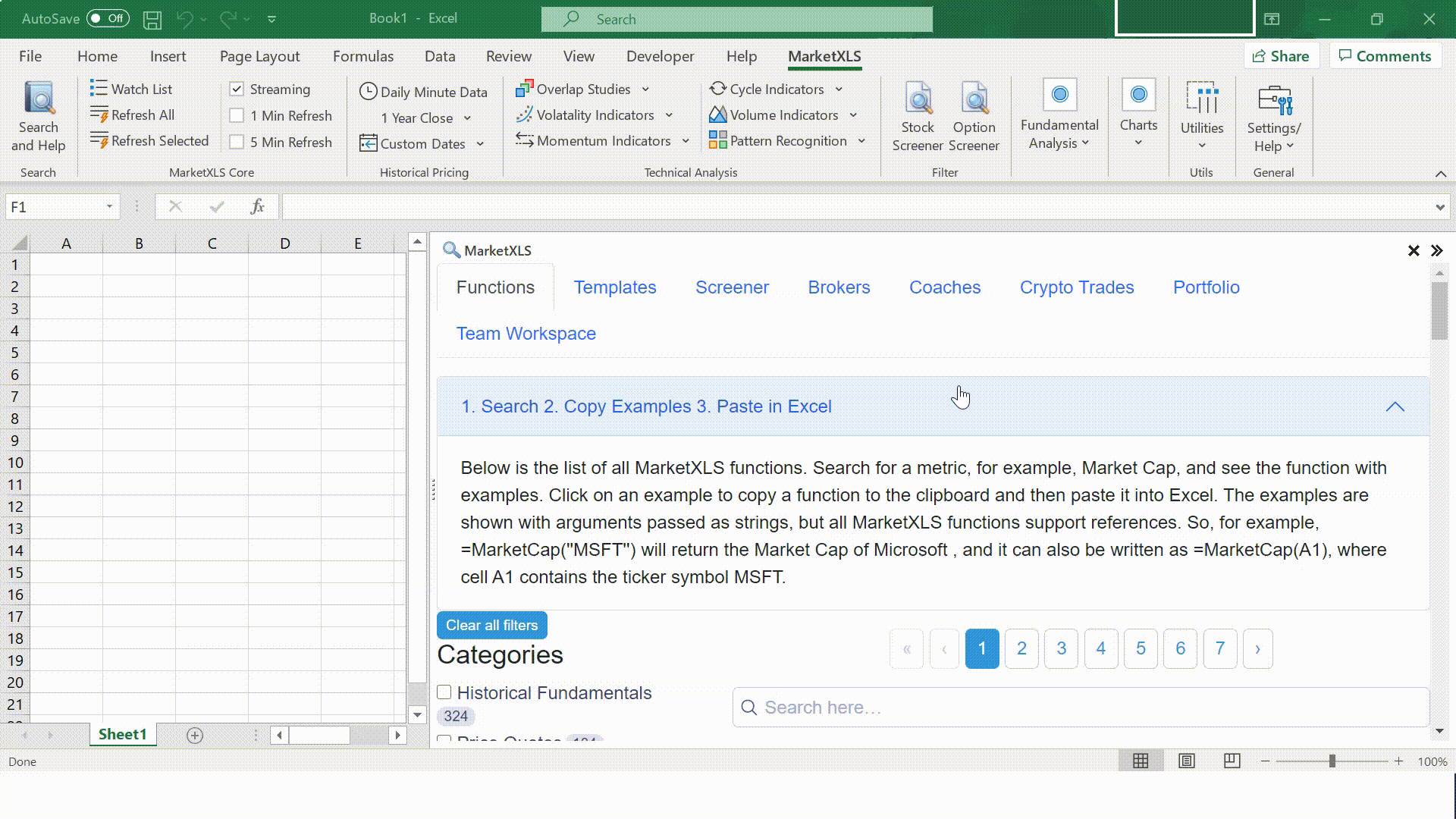Click Ribbon Display Options icon
1456x819 pixels.
[1272, 19]
